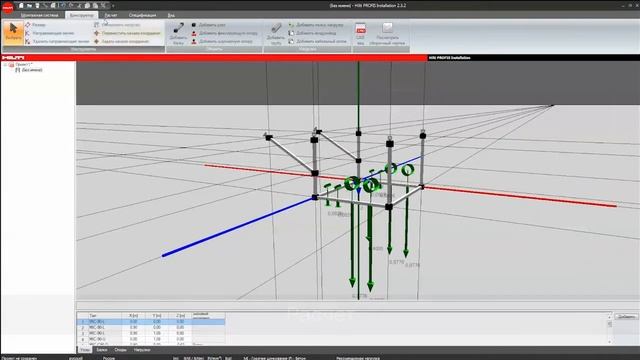Click Удалить направляющие линии tool

57,41
